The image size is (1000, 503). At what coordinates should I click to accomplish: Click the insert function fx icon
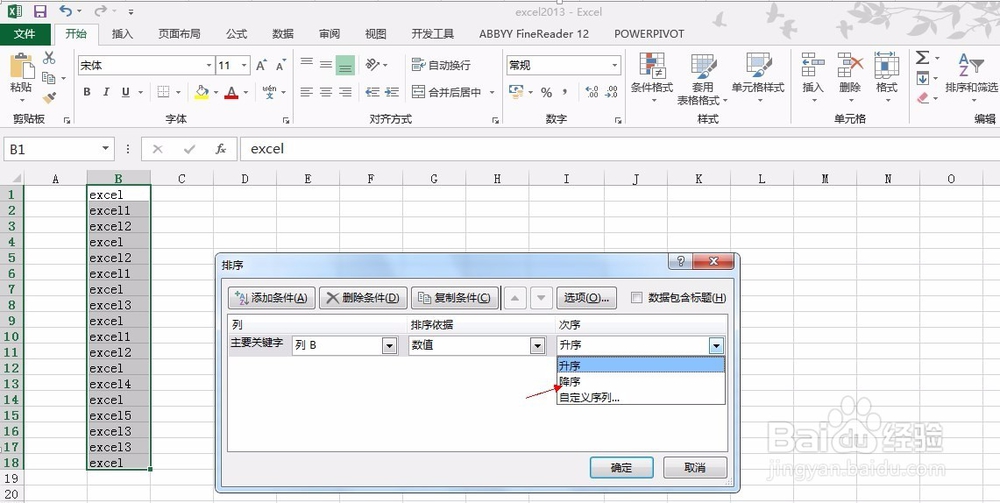click(221, 149)
